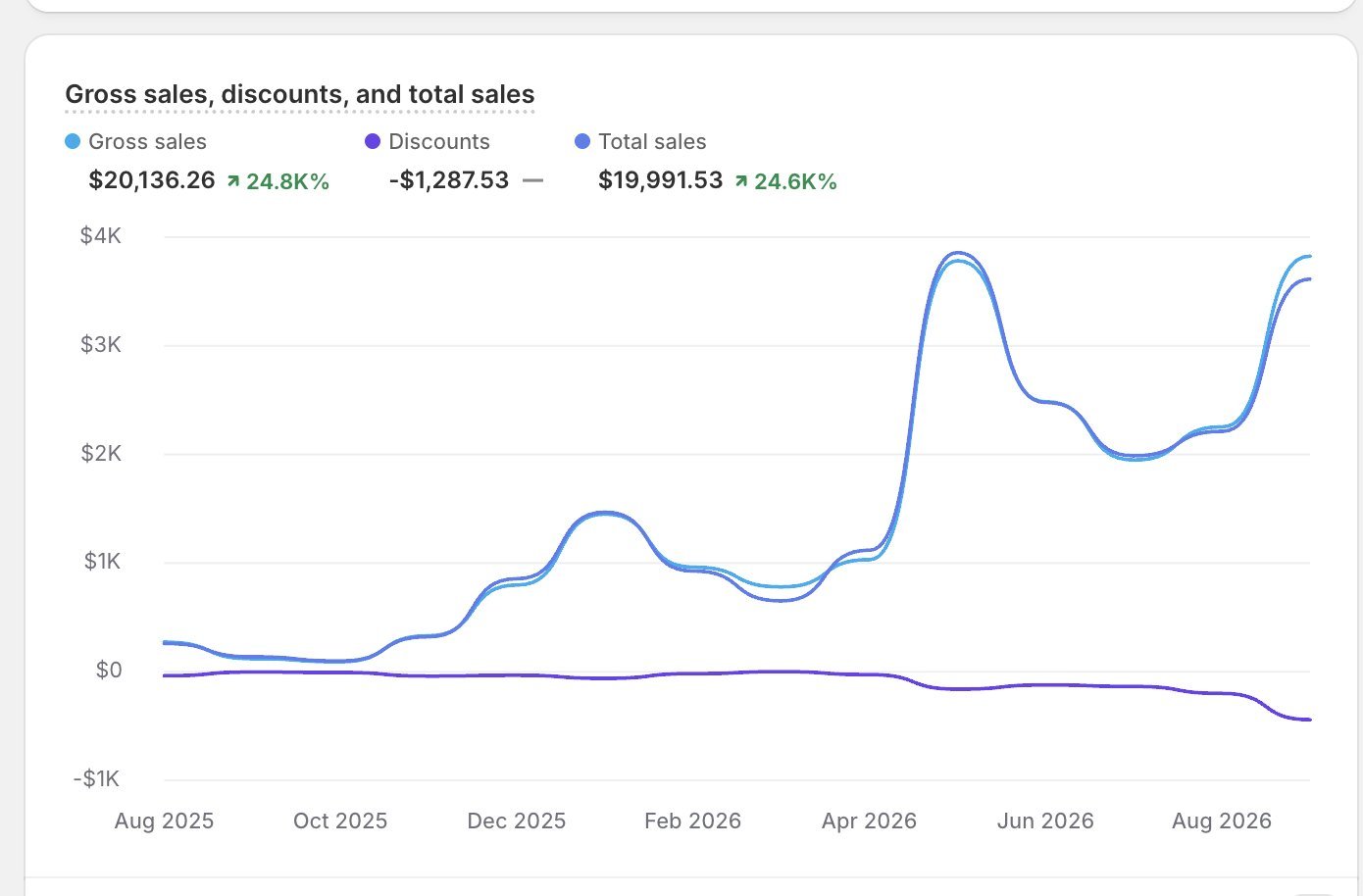1363x896 pixels.
Task: Toggle the Gross sales legend label
Action: tap(147, 141)
